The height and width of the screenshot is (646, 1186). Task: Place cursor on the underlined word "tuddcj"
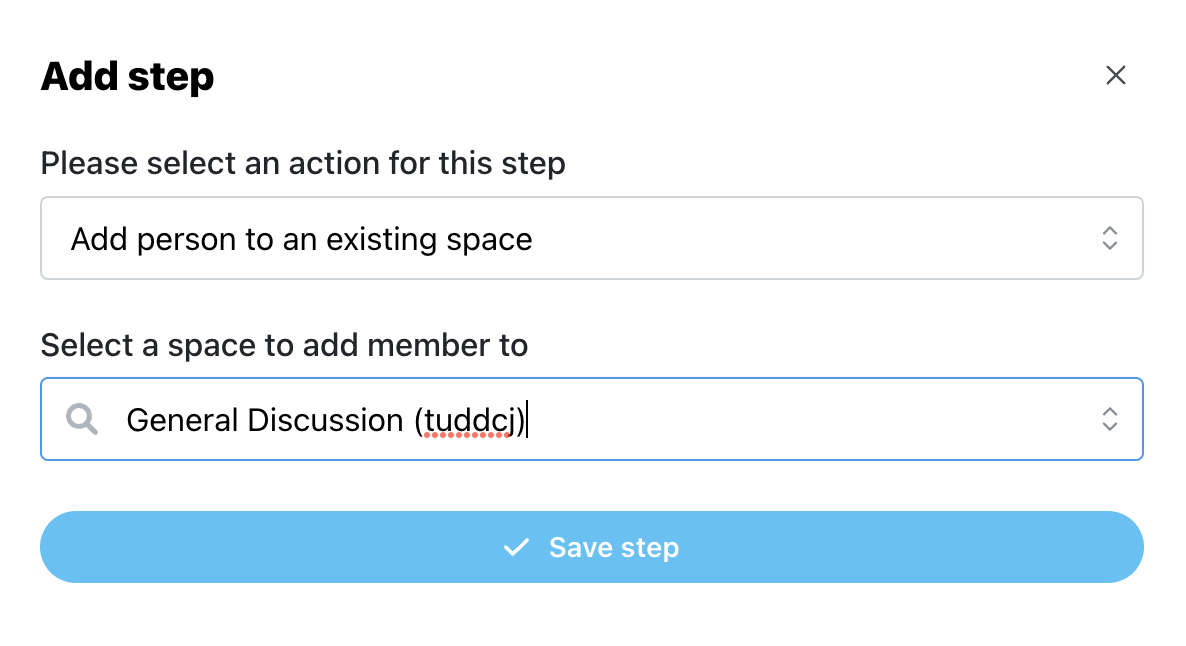coord(468,421)
